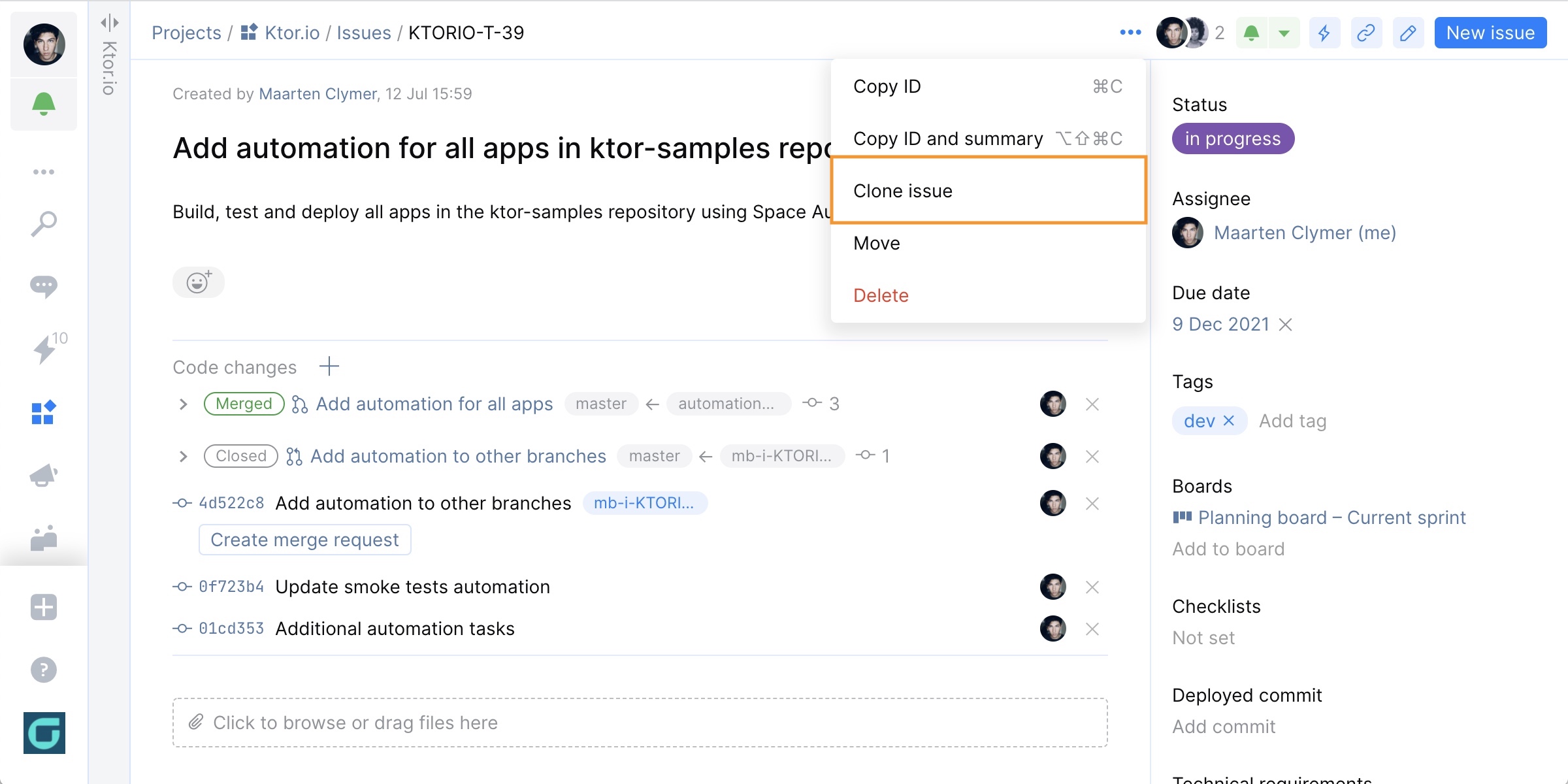Click the link/copy URL icon

1364,33
